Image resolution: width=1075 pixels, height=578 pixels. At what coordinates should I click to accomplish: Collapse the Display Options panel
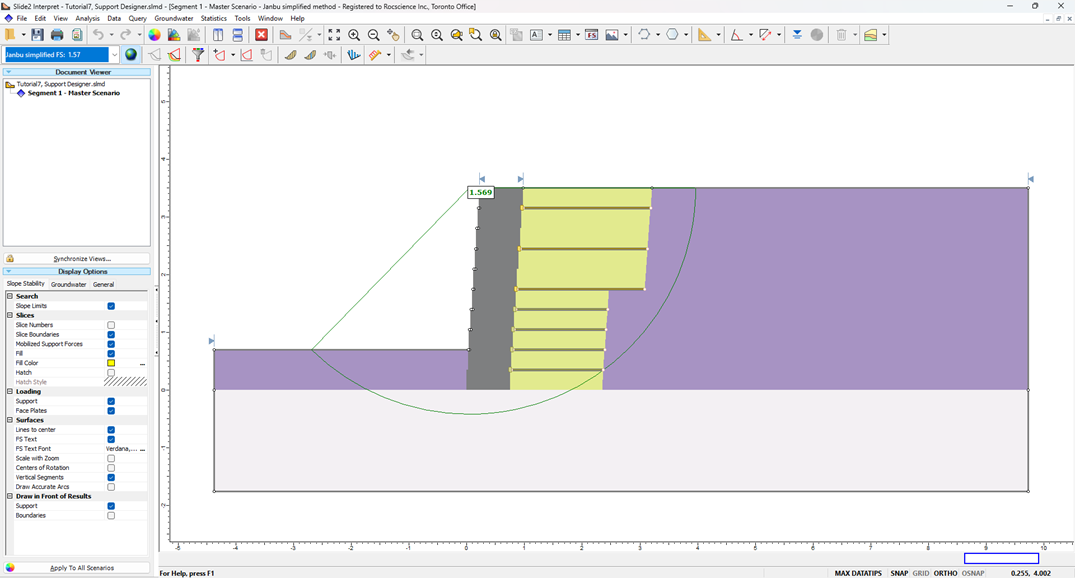pos(8,272)
